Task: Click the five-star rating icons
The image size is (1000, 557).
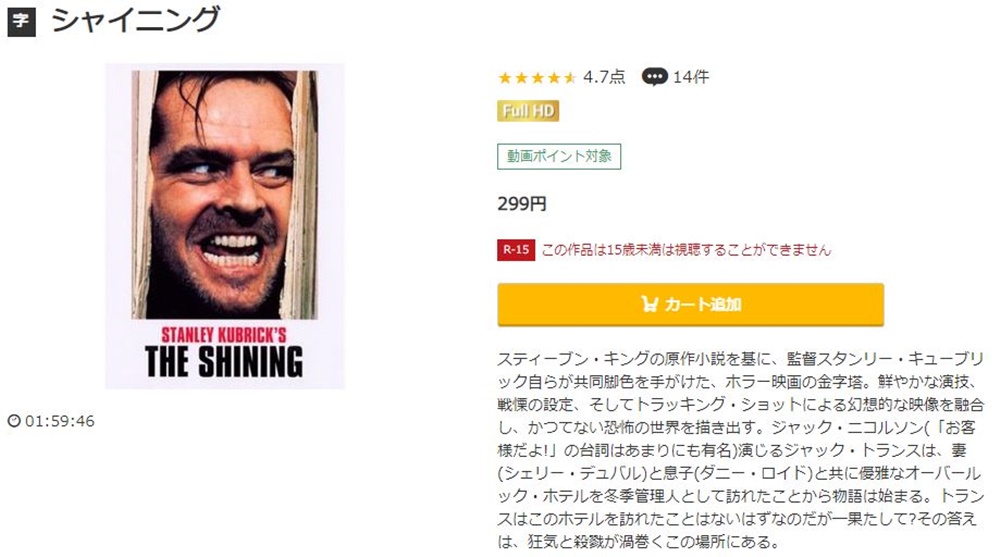Action: click(x=537, y=78)
